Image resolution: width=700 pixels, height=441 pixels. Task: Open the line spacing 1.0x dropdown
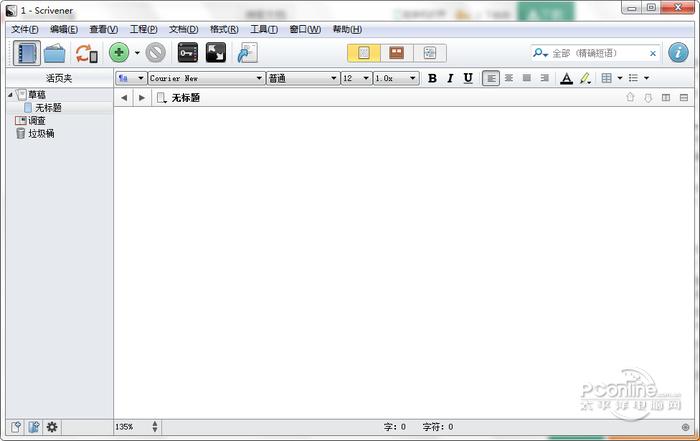396,78
